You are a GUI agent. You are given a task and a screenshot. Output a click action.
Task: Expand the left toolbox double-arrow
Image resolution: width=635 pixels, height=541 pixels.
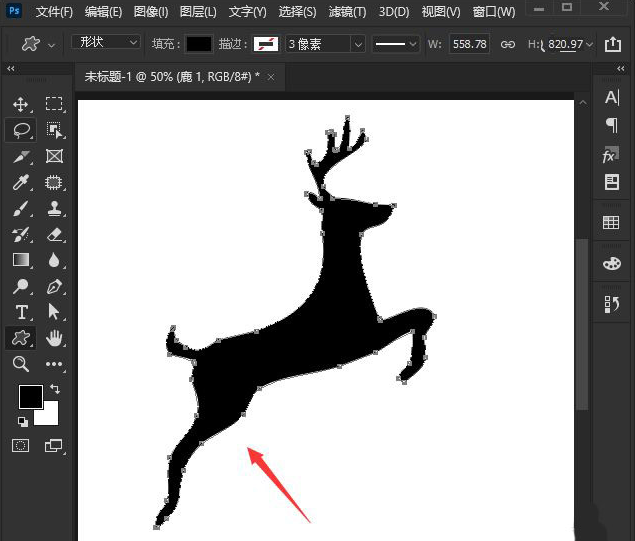tap(11, 69)
